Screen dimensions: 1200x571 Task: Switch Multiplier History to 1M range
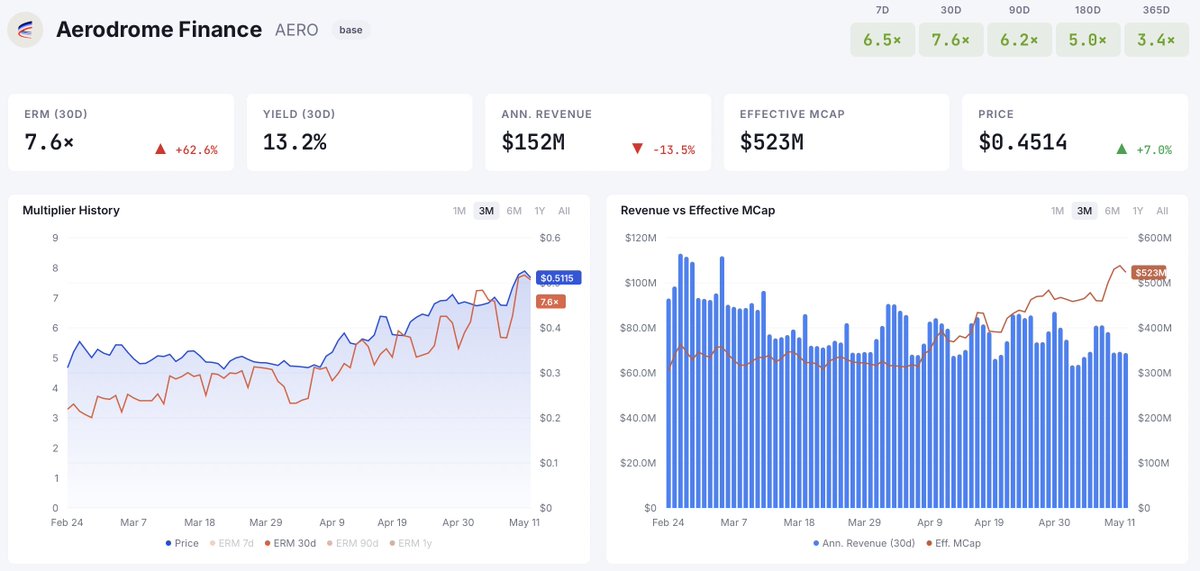point(459,211)
